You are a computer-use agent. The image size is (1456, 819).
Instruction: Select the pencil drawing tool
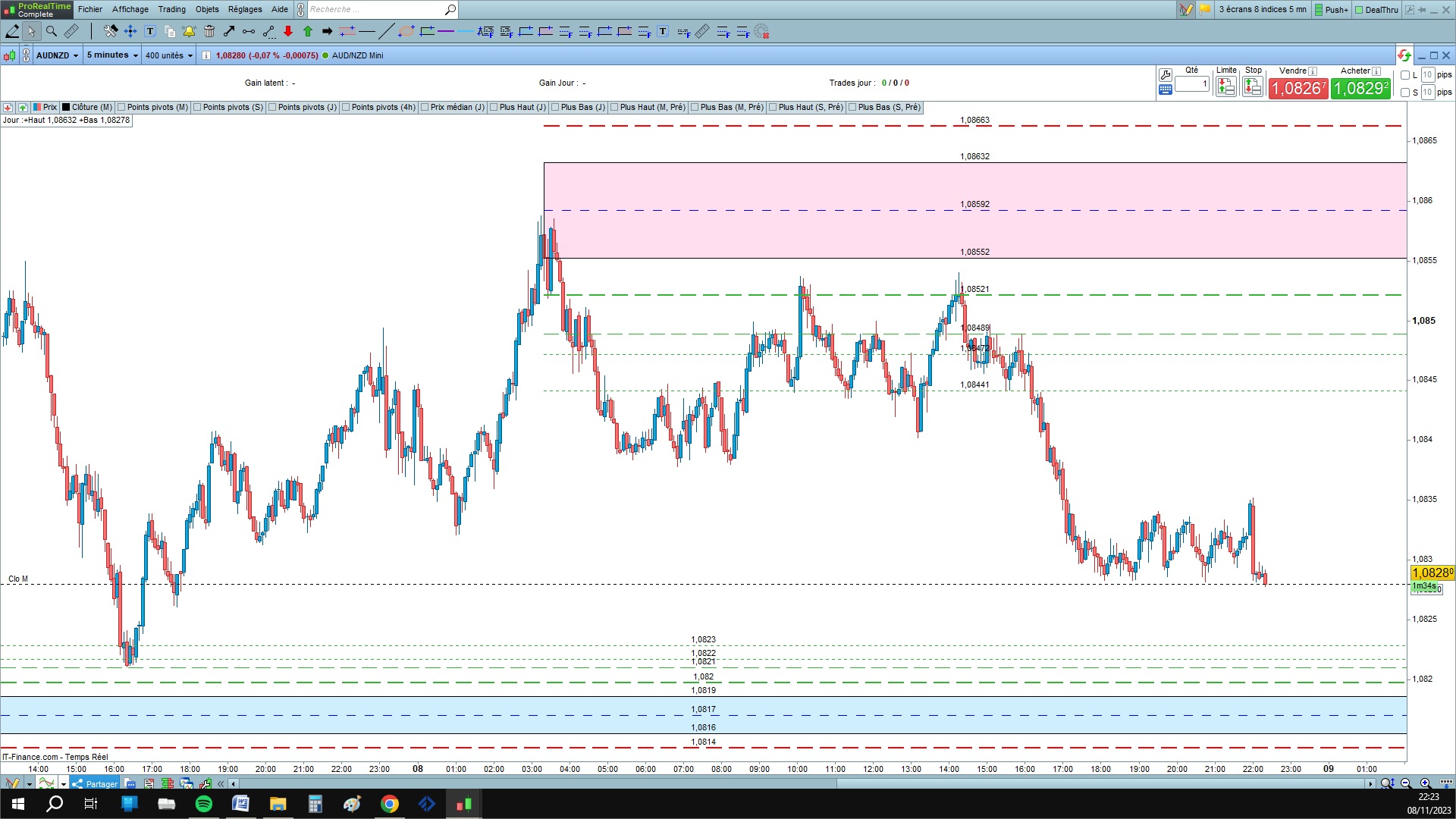click(12, 31)
